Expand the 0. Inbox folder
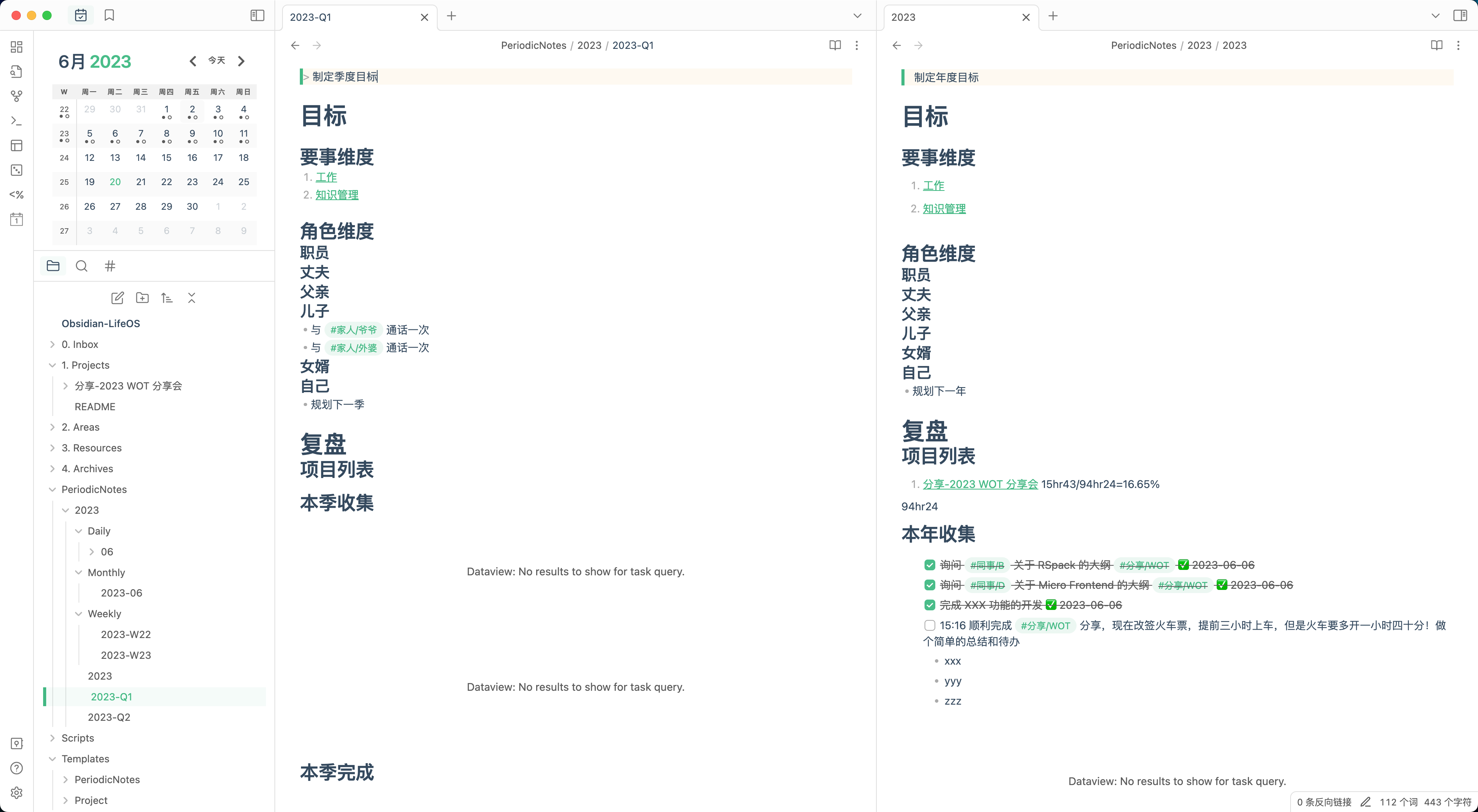Screen dimensions: 1478x812 pyautogui.click(x=52, y=344)
